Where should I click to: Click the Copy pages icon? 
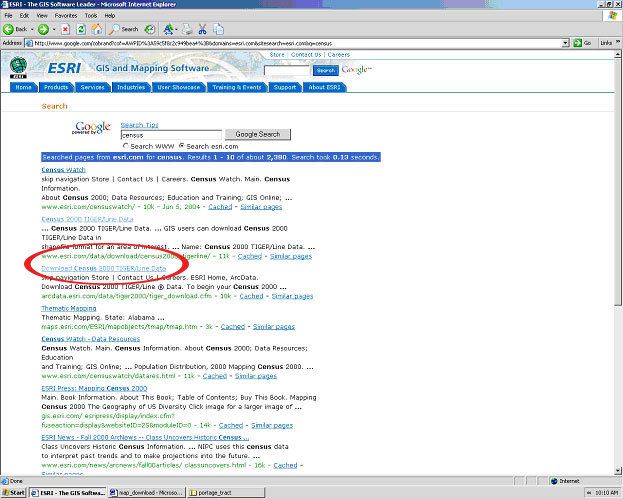(218, 29)
